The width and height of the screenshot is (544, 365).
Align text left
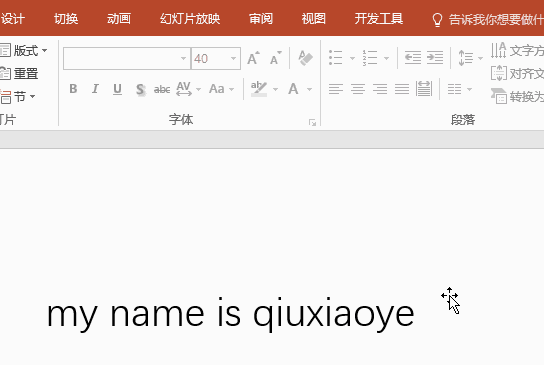tap(336, 89)
